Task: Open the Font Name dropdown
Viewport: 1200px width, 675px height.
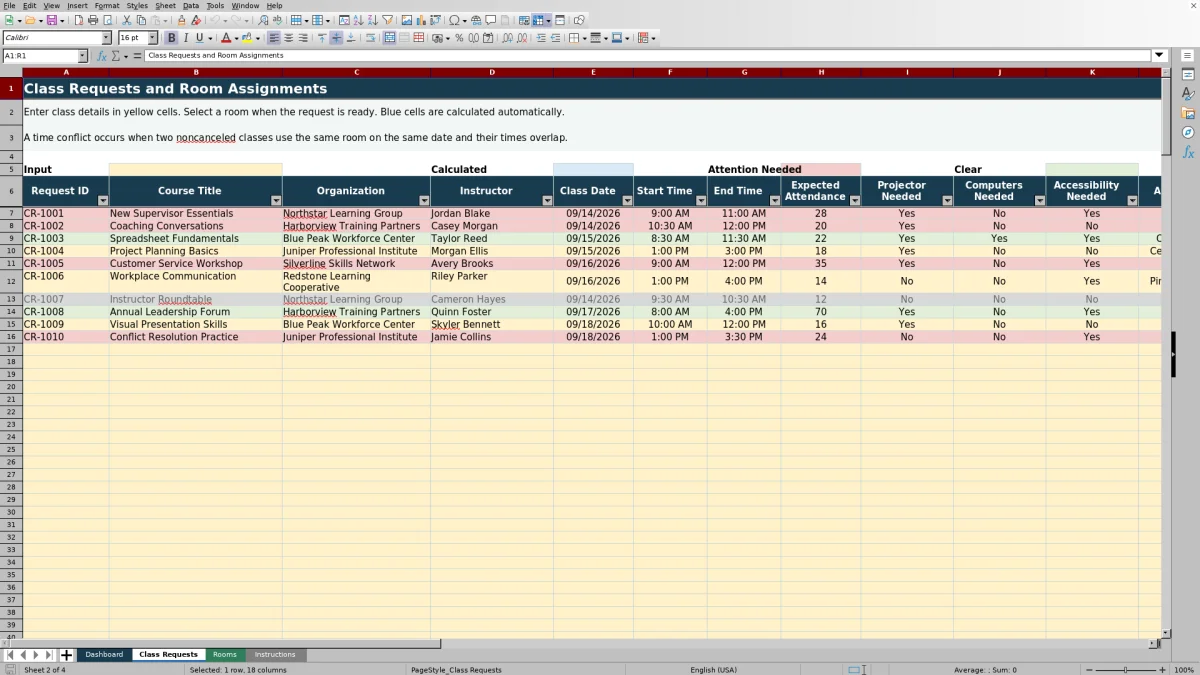Action: click(106, 38)
